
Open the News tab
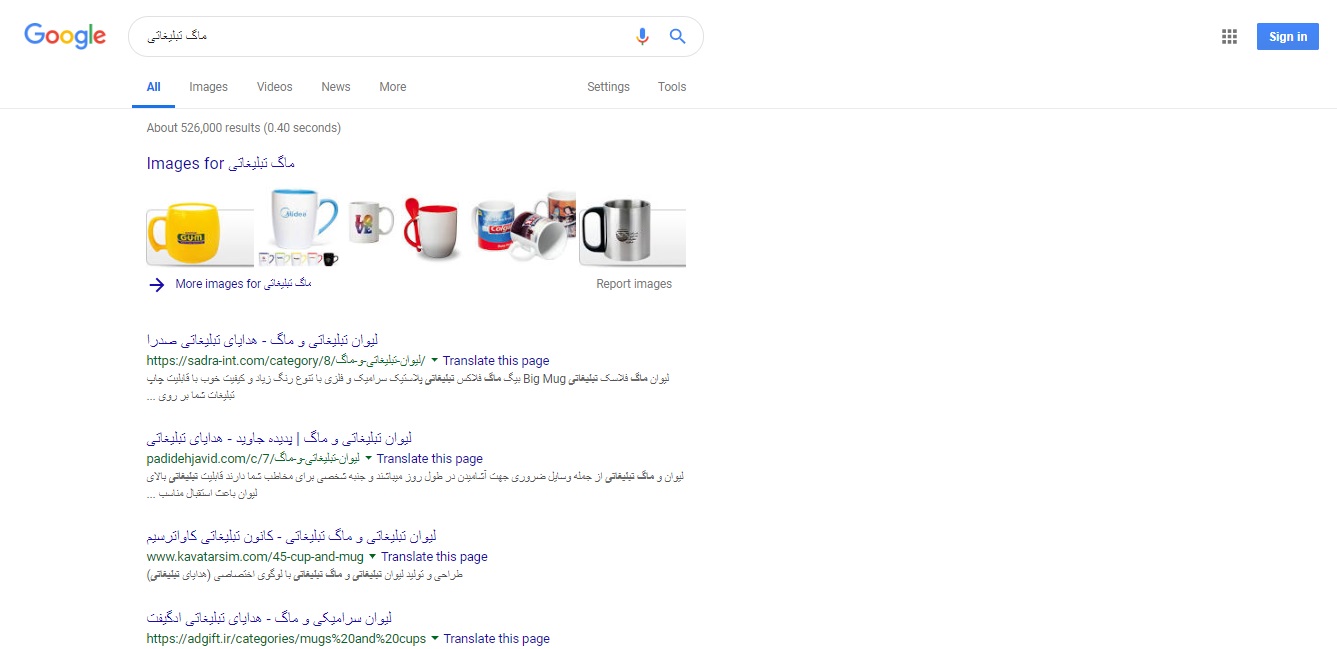click(x=336, y=87)
